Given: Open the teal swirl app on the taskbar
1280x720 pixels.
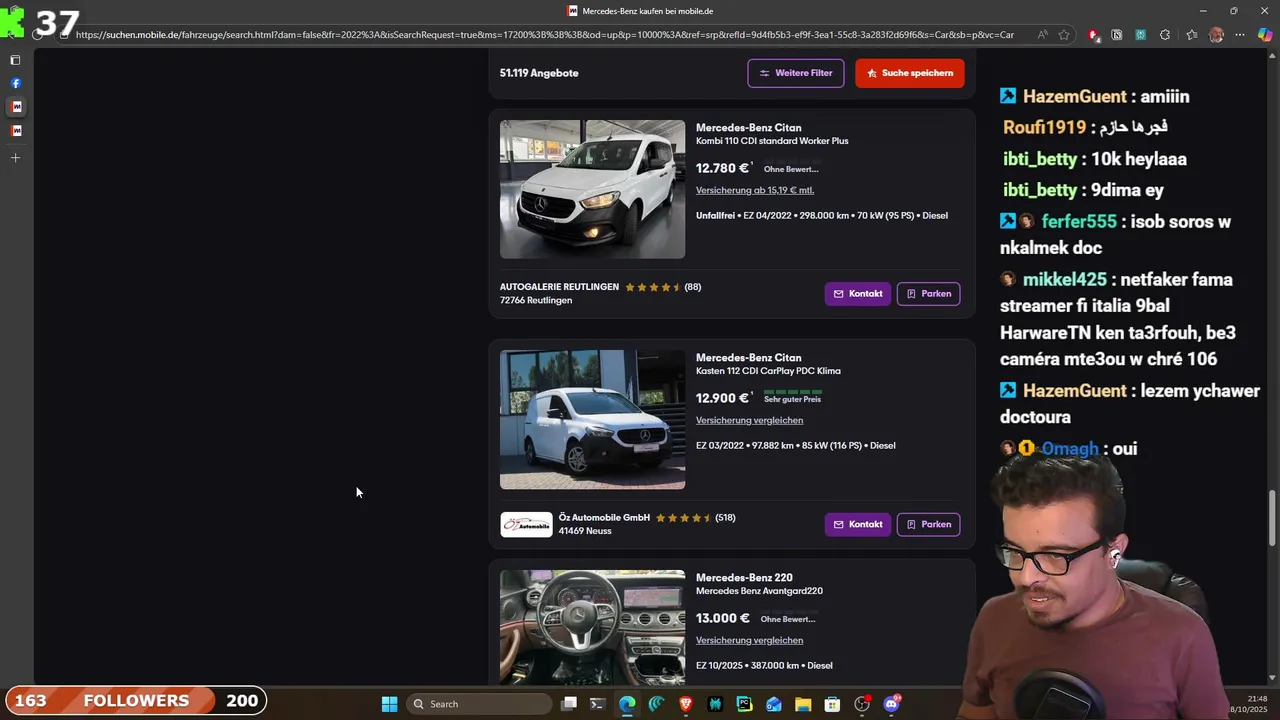Looking at the screenshot, I should coord(656,704).
